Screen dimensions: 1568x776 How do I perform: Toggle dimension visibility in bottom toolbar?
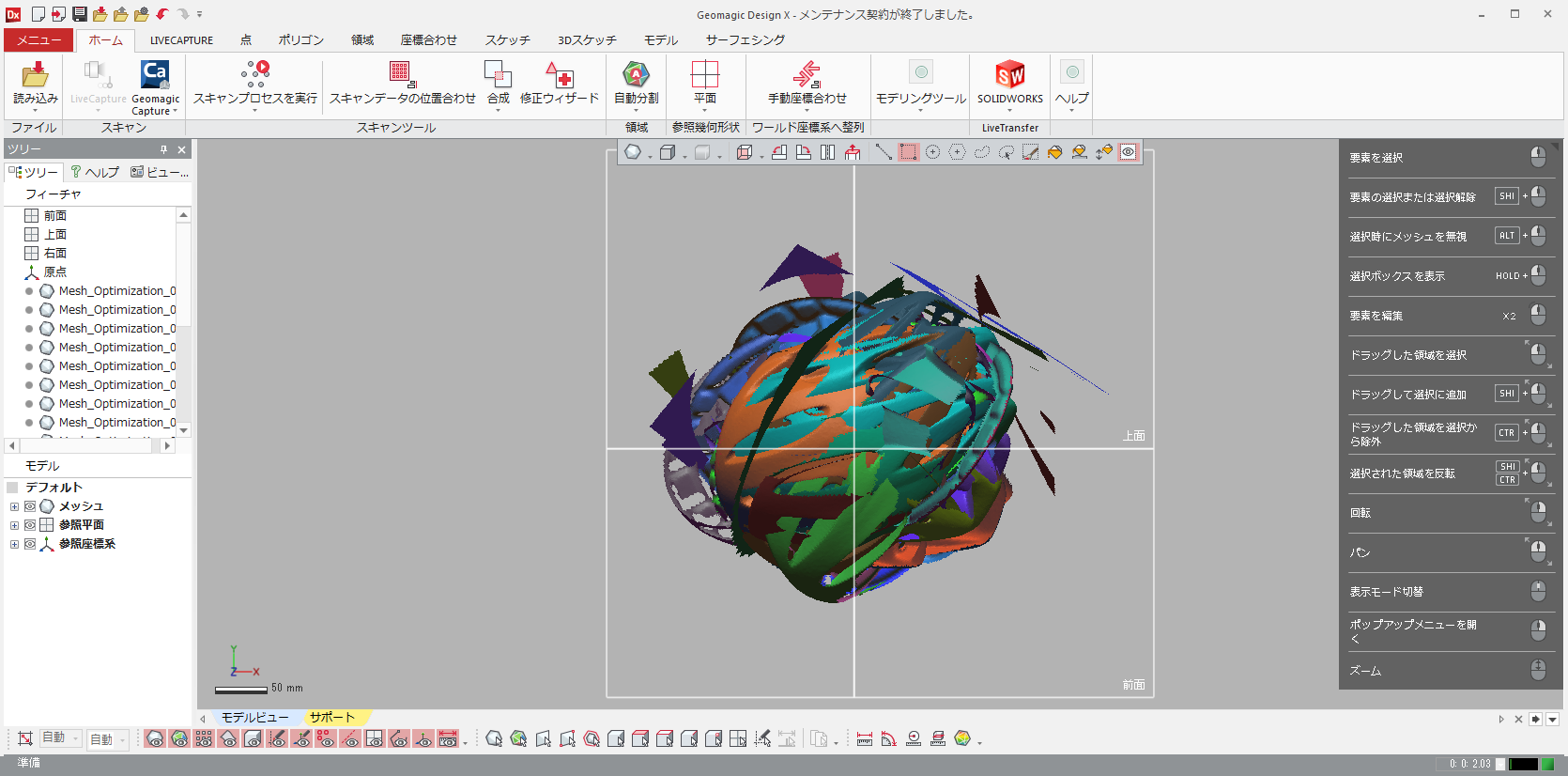pyautogui.click(x=448, y=739)
